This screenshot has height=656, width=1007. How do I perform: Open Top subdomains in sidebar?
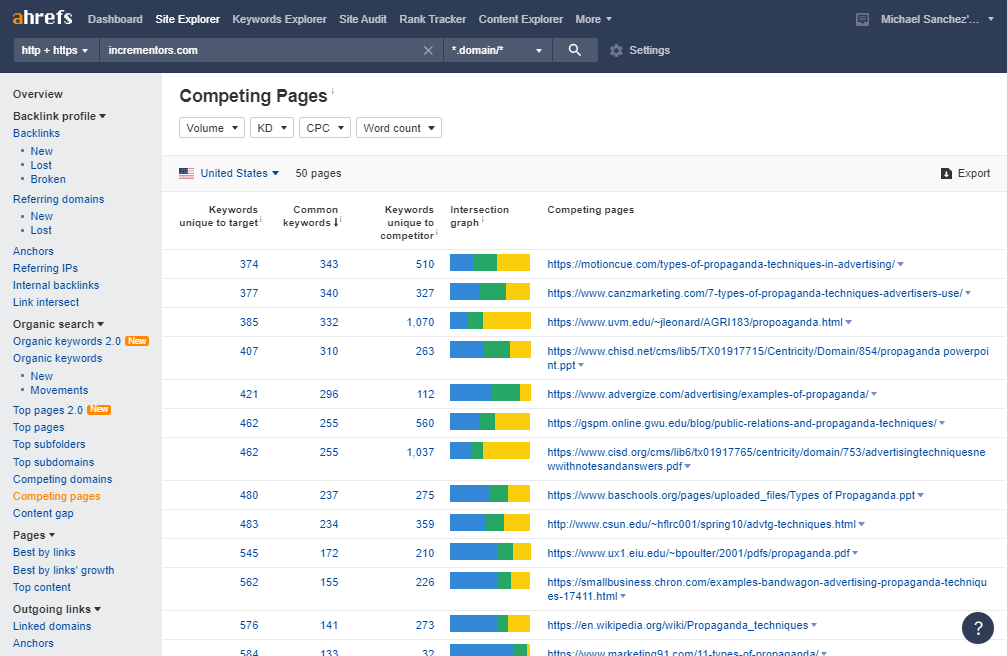pos(53,463)
